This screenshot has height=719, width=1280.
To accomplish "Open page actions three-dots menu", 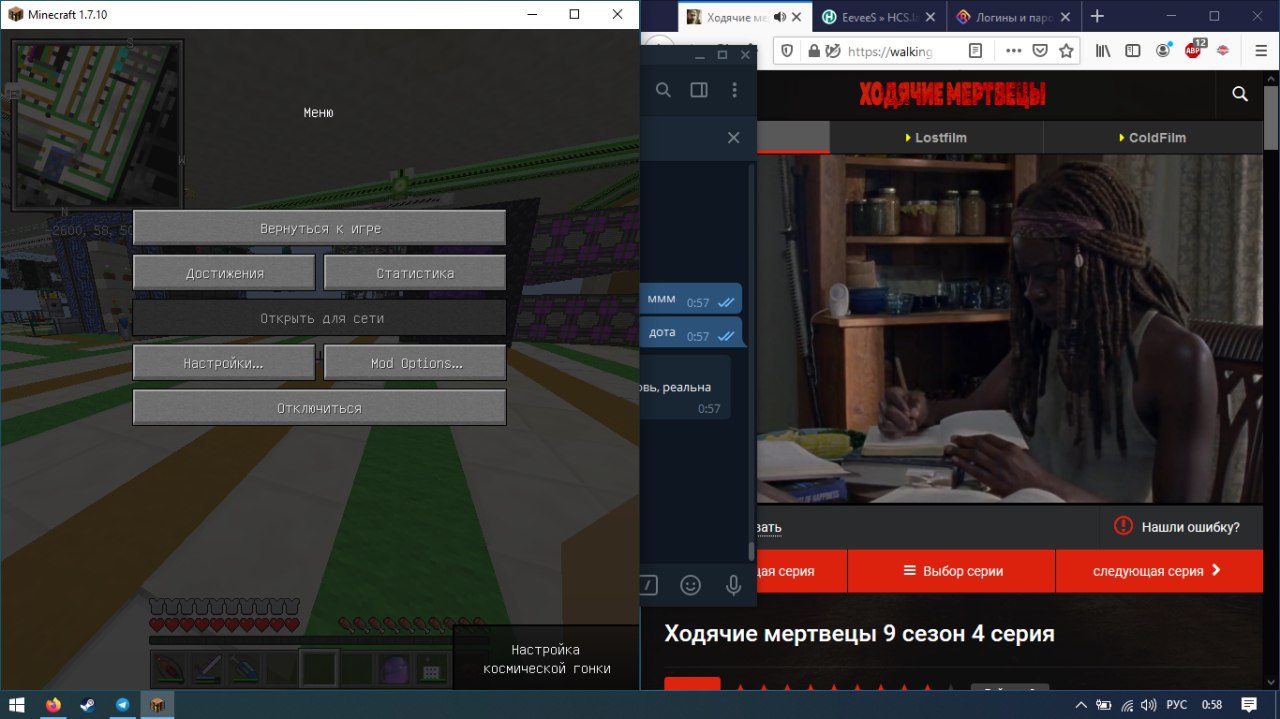I will (x=1013, y=51).
